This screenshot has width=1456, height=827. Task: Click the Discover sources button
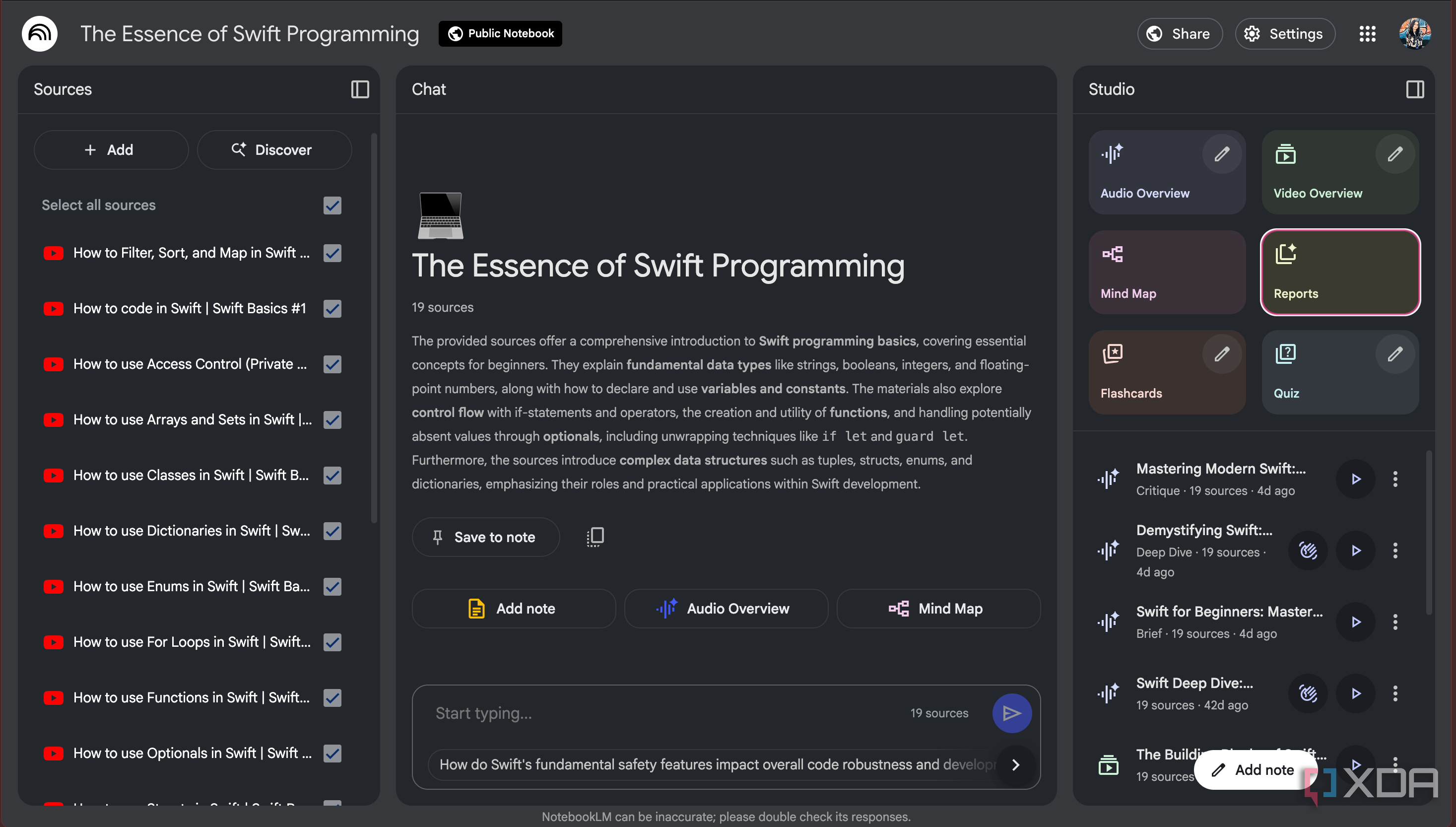tap(274, 150)
